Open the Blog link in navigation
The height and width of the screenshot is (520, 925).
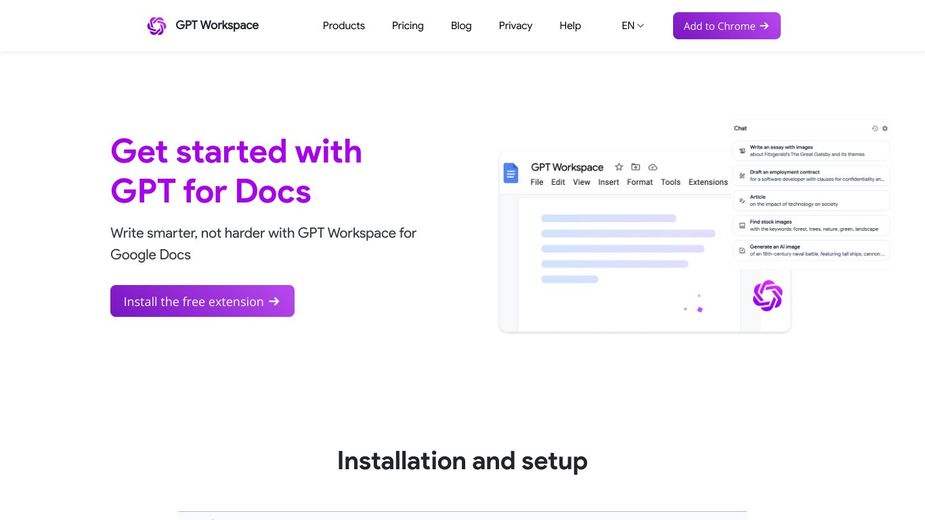point(461,26)
